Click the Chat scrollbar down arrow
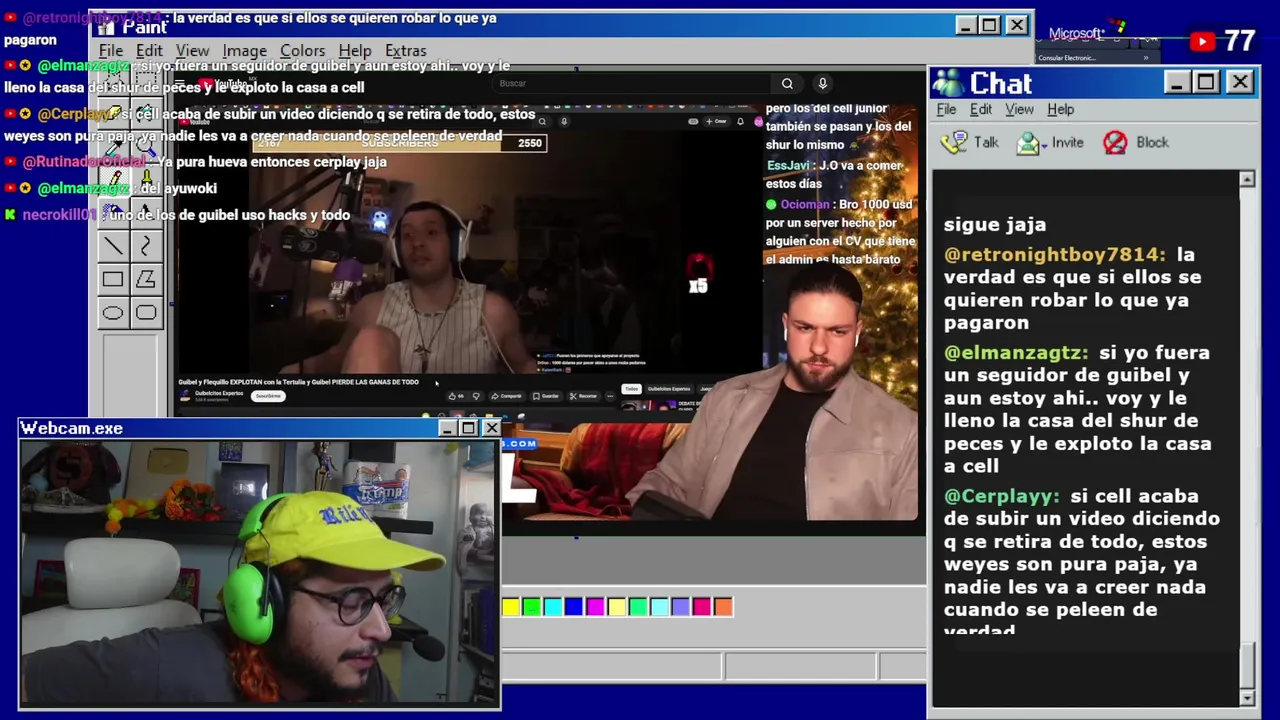 tap(1247, 697)
